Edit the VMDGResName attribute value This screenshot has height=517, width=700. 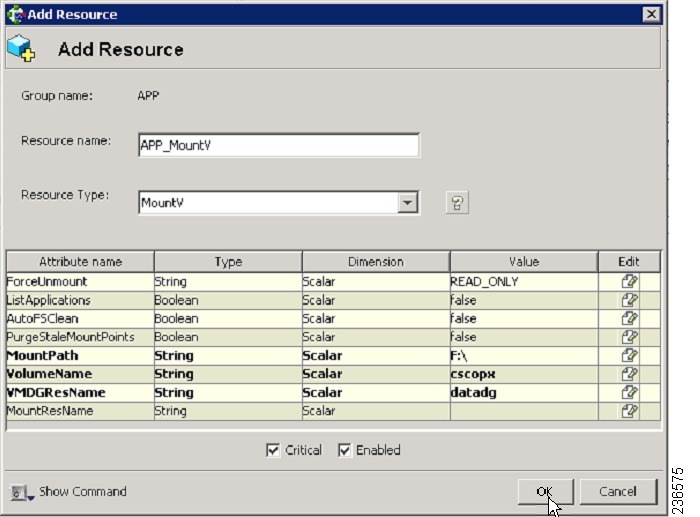[x=629, y=392]
